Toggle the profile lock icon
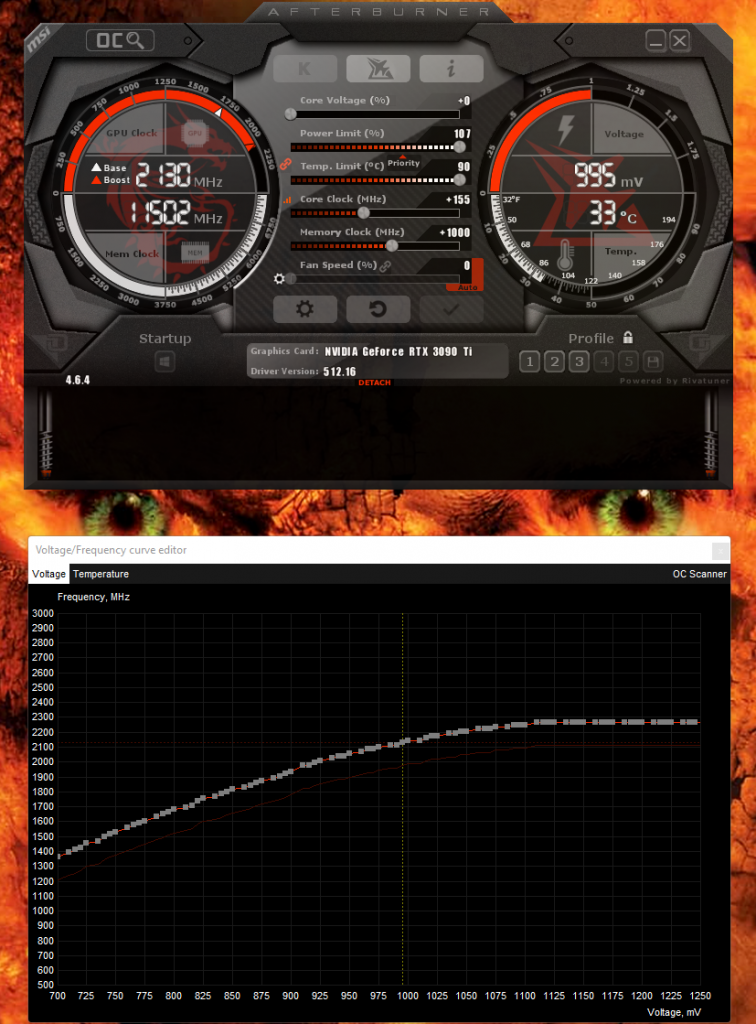Screen dimensions: 756x1024 pos(628,337)
